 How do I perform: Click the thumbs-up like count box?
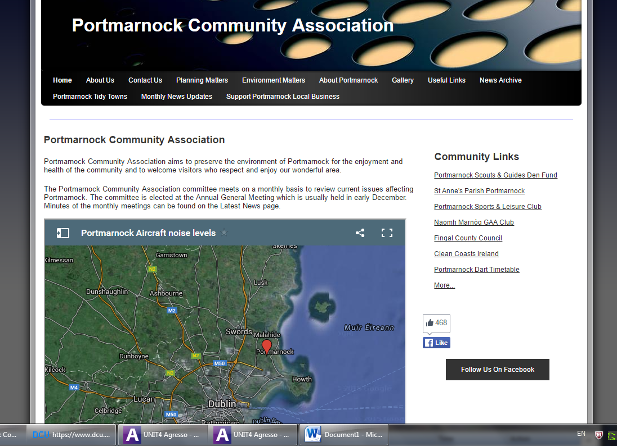436,323
